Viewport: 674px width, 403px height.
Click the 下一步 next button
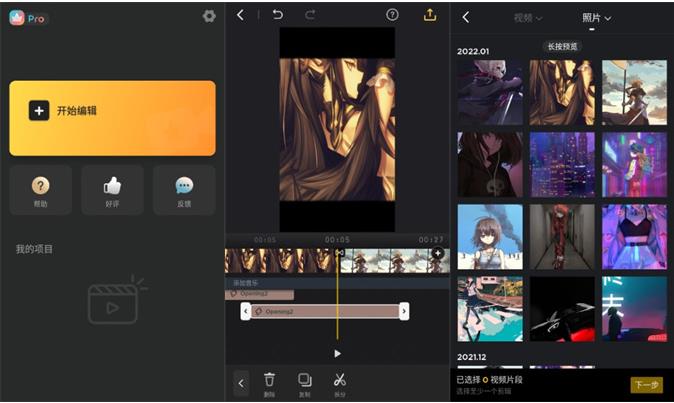[x=646, y=385]
